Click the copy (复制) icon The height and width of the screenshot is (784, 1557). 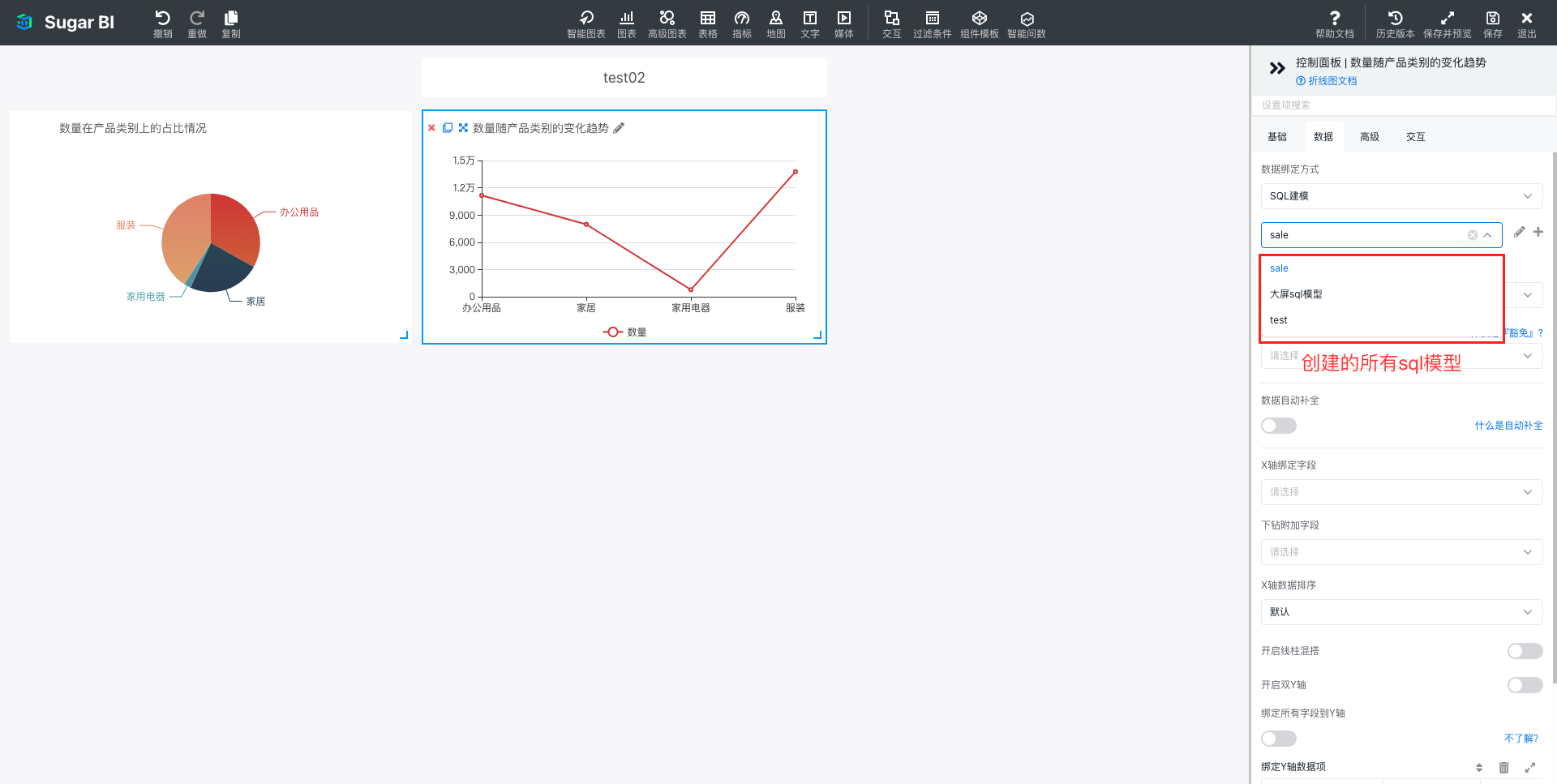coord(231,24)
